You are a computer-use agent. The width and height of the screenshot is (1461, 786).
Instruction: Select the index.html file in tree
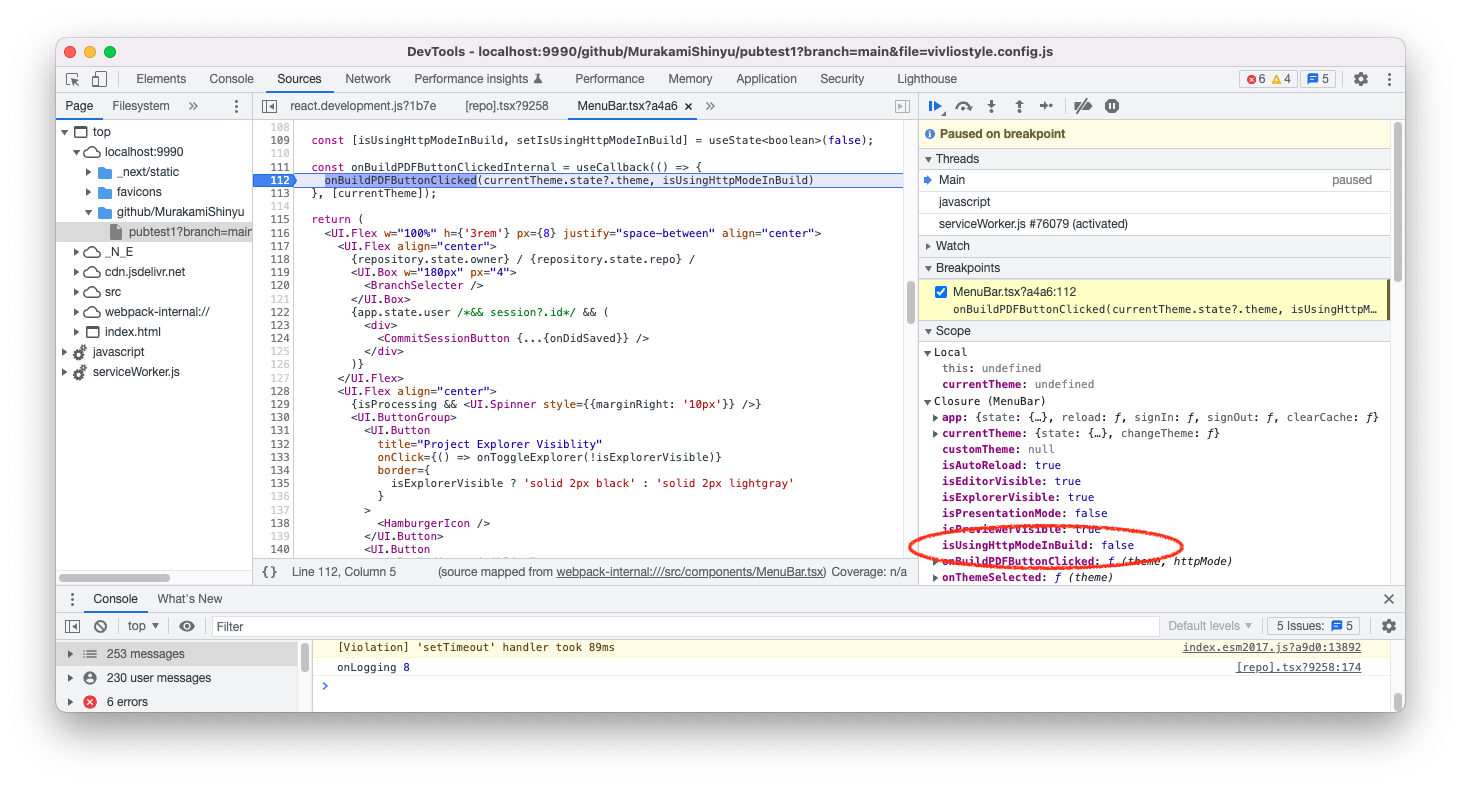[x=133, y=332]
